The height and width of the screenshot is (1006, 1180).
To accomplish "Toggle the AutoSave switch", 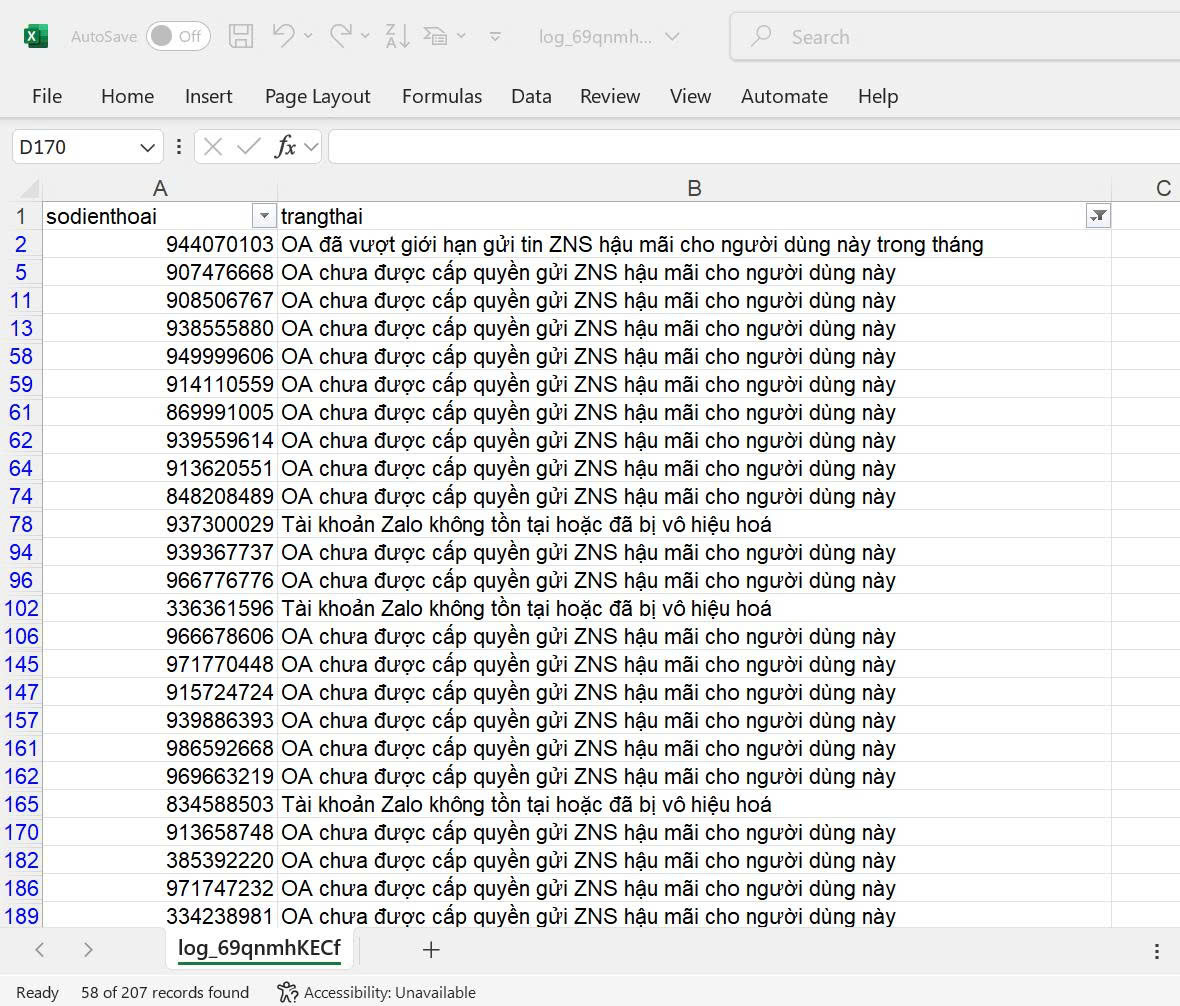I will pyautogui.click(x=178, y=36).
